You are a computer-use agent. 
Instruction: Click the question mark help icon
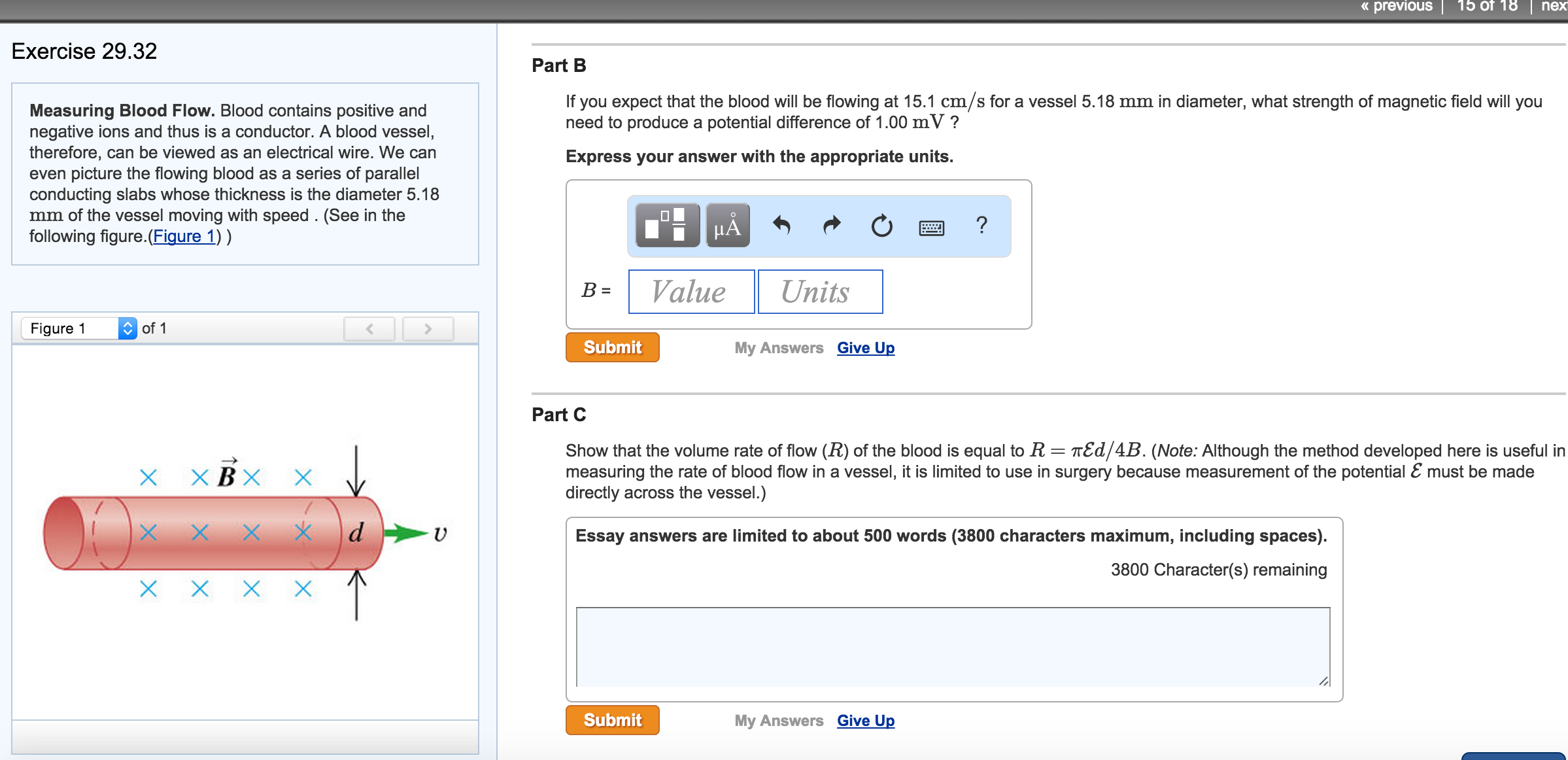(981, 226)
